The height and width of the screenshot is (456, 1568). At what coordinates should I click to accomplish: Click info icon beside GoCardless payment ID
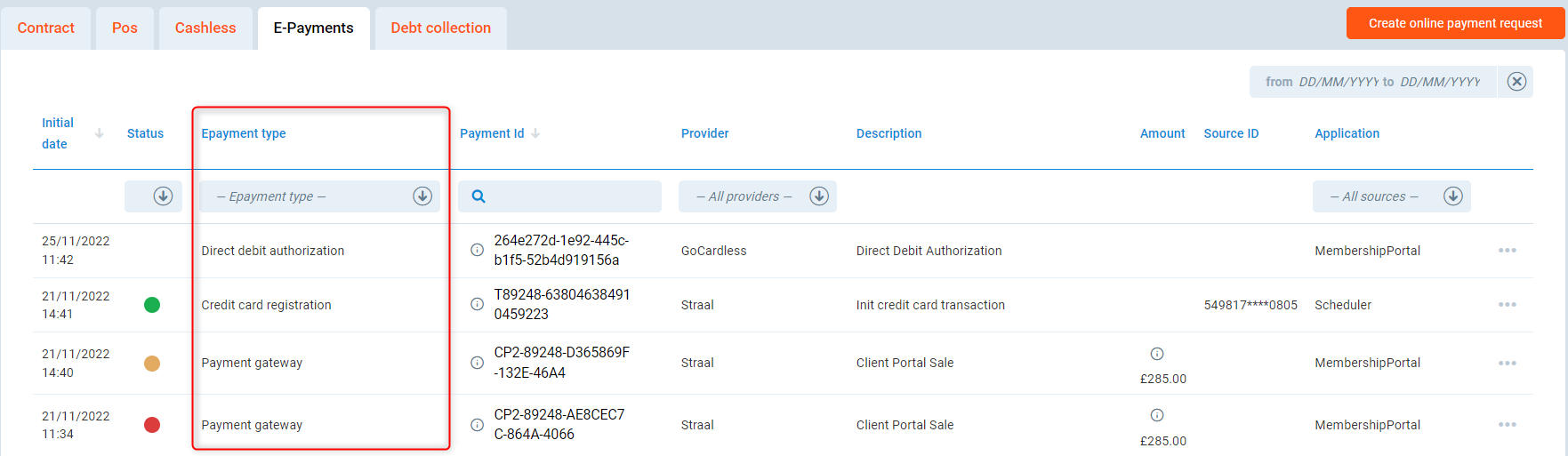(x=477, y=250)
